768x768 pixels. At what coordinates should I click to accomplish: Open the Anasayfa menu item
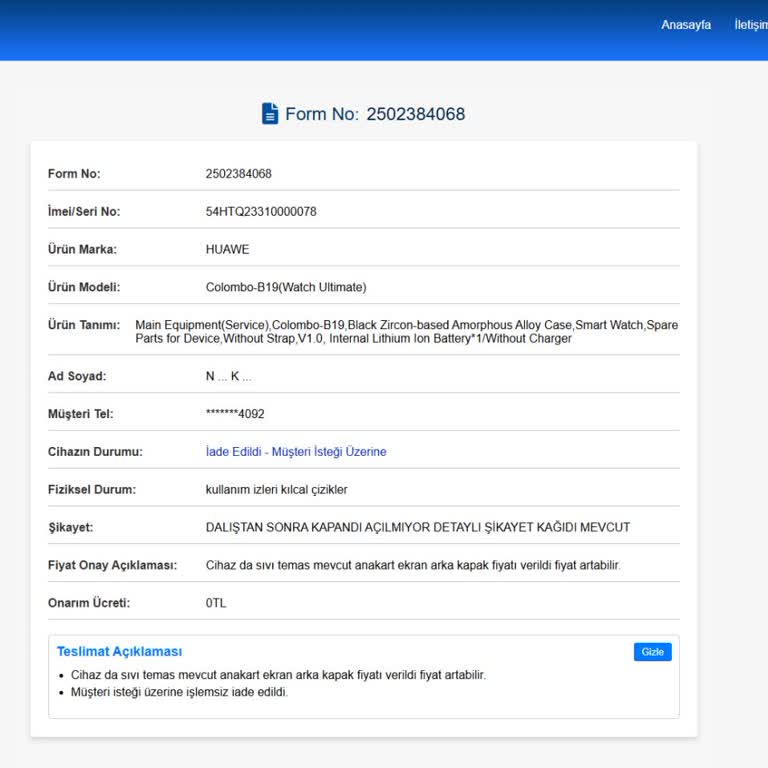[685, 25]
